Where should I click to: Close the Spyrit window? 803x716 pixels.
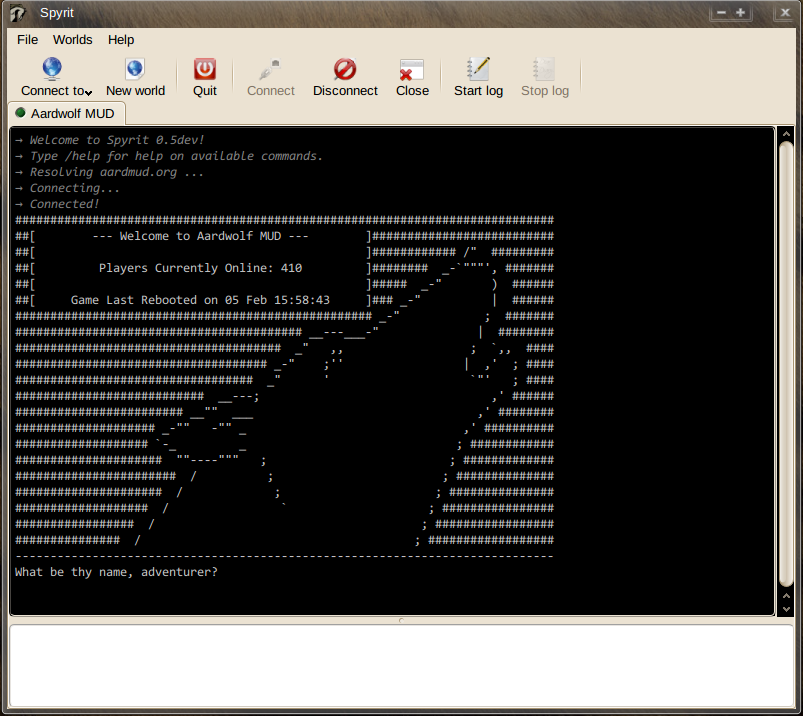pyautogui.click(x=785, y=12)
